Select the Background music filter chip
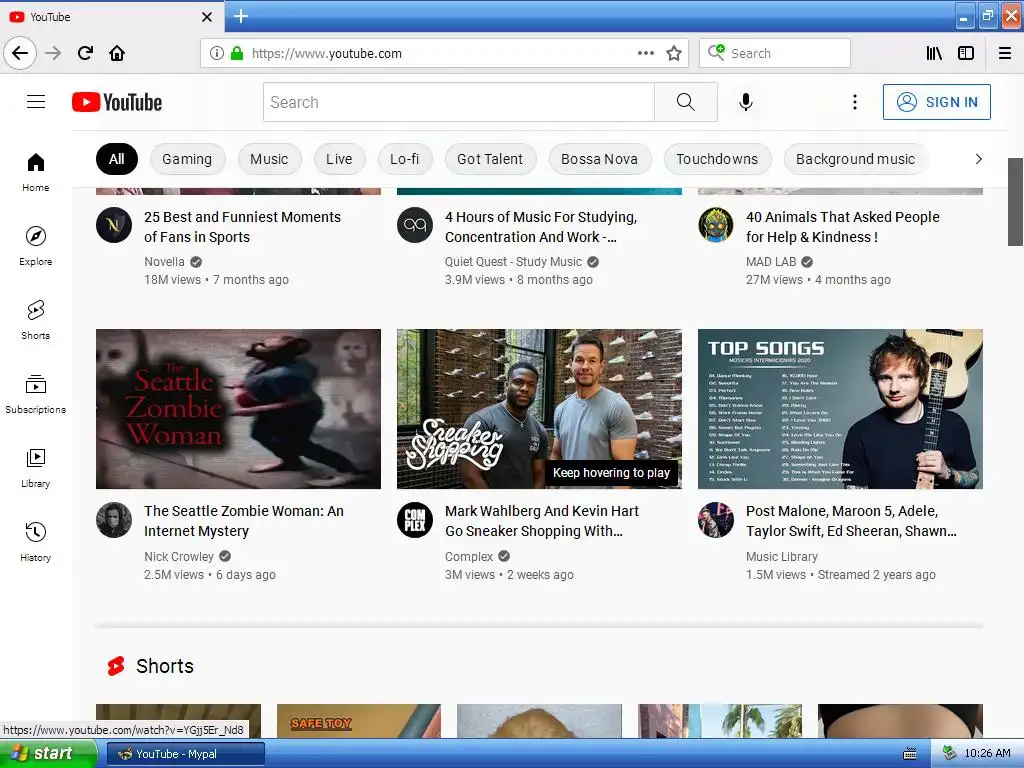The width and height of the screenshot is (1024, 768). point(856,159)
